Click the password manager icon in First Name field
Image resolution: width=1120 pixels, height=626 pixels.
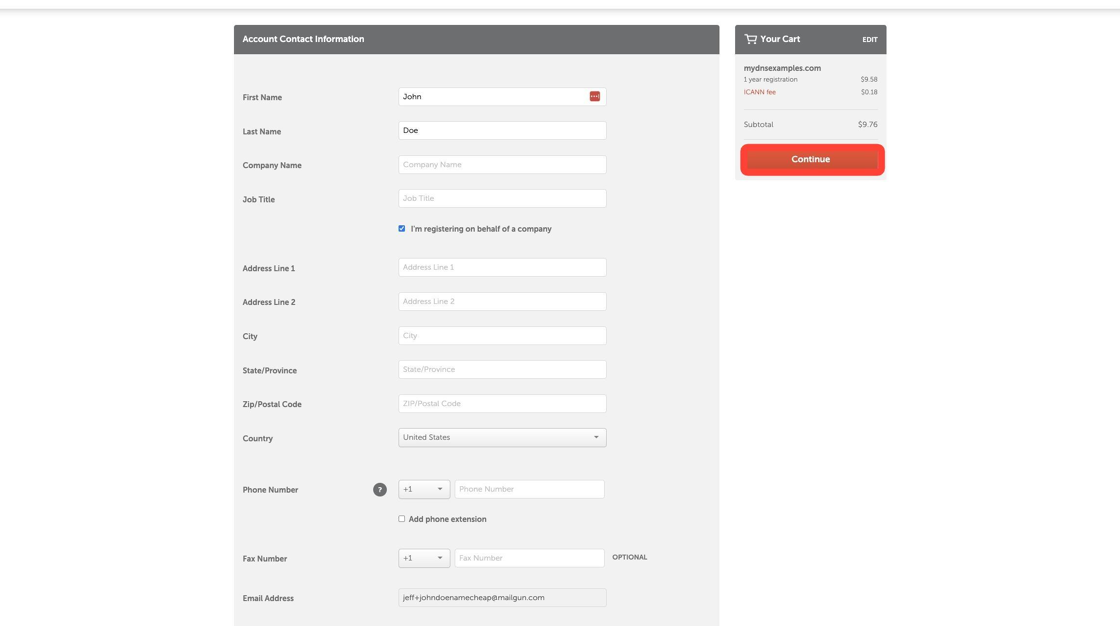click(x=594, y=96)
